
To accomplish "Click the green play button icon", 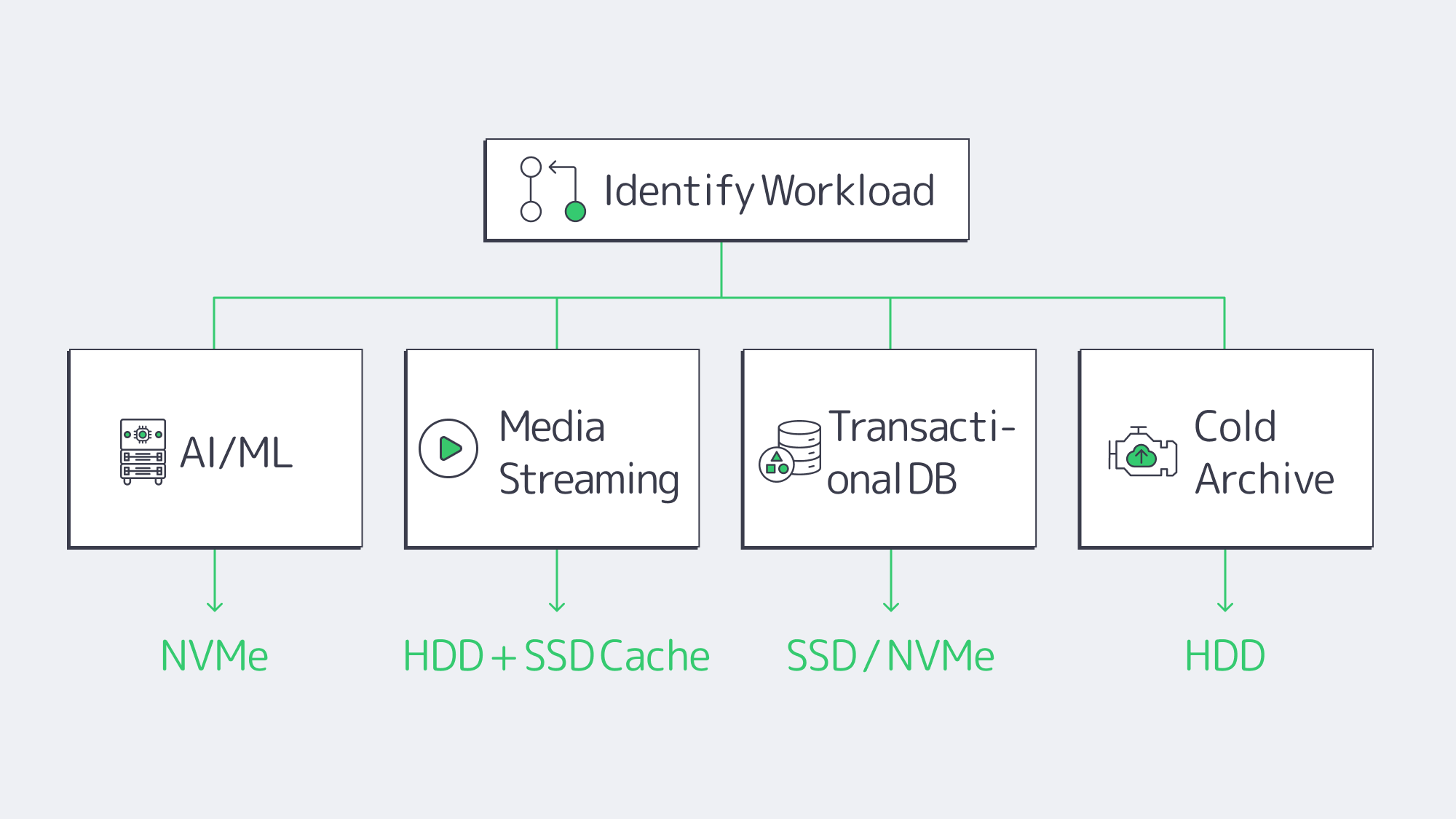I will coord(448,448).
